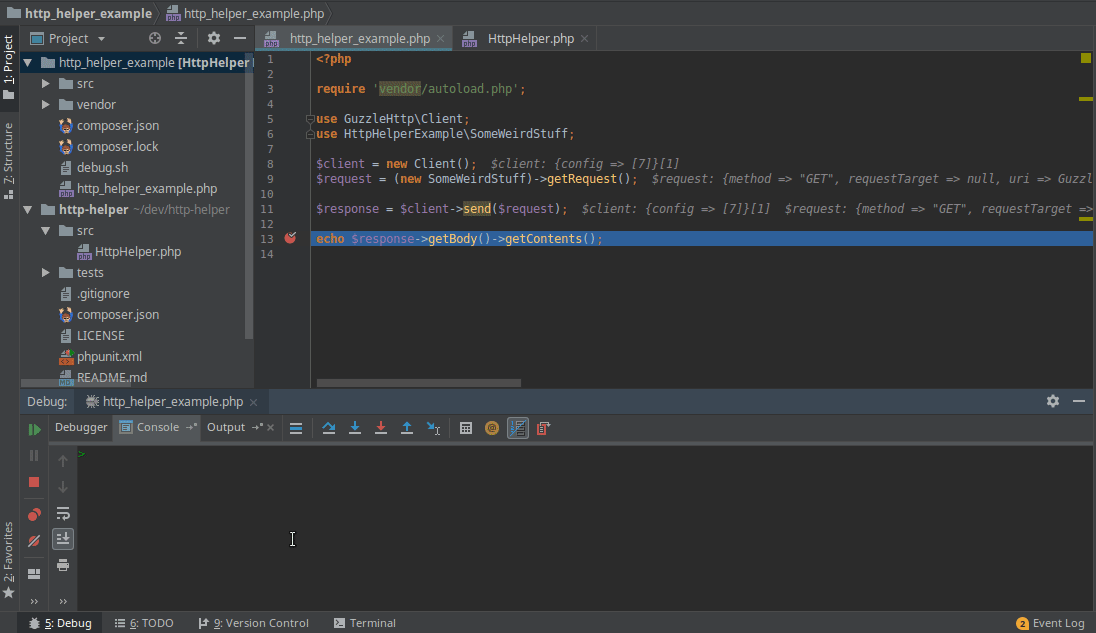Image resolution: width=1096 pixels, height=633 pixels.
Task: Click the red Force Step Into icon
Action: (x=380, y=428)
